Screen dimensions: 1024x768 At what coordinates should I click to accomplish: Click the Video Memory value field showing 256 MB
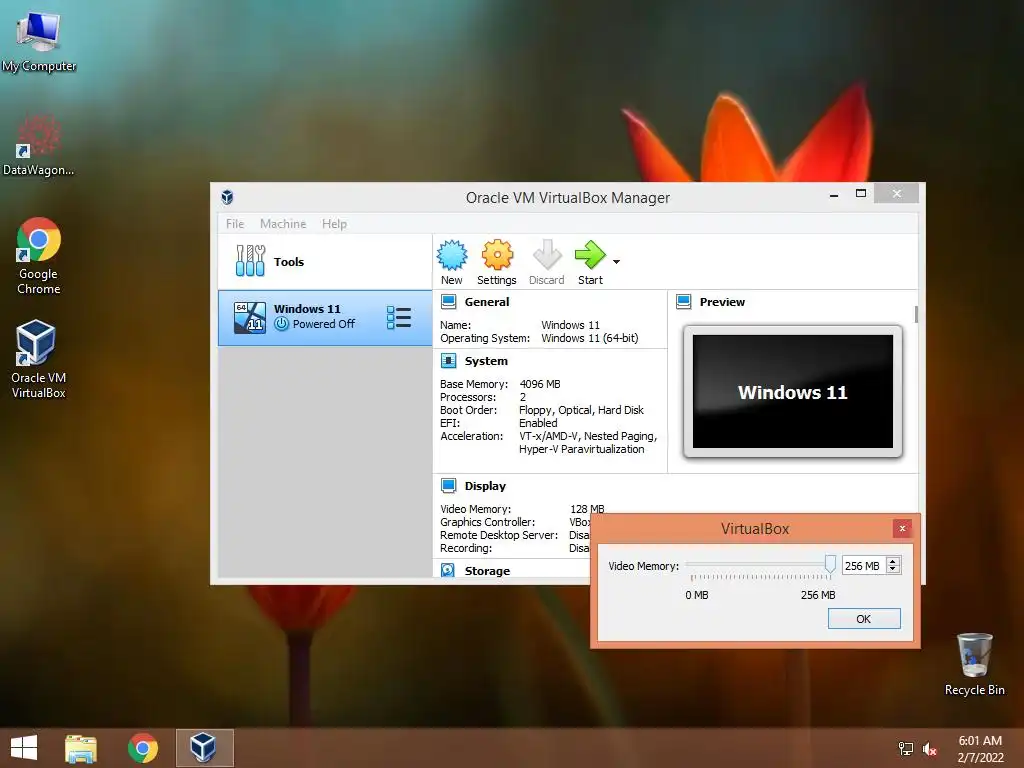863,566
